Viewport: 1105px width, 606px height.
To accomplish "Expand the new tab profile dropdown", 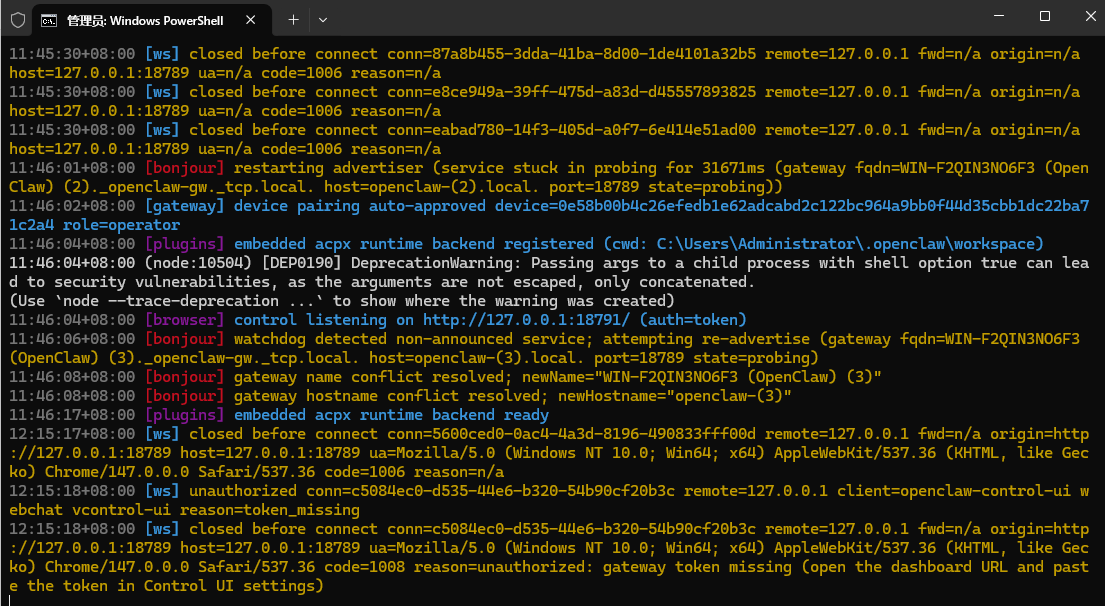I will coord(323,20).
